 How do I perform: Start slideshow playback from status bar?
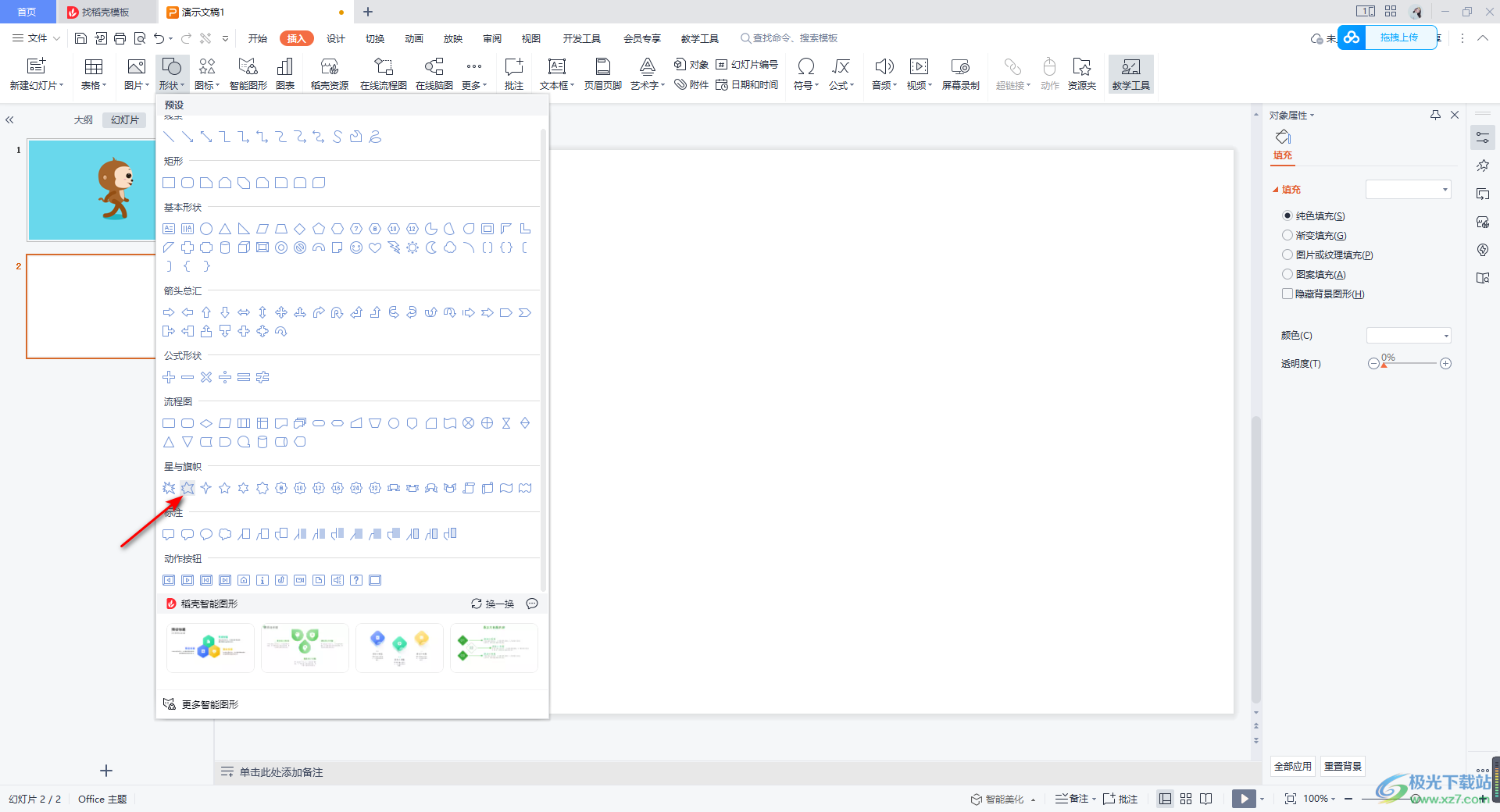point(1244,798)
